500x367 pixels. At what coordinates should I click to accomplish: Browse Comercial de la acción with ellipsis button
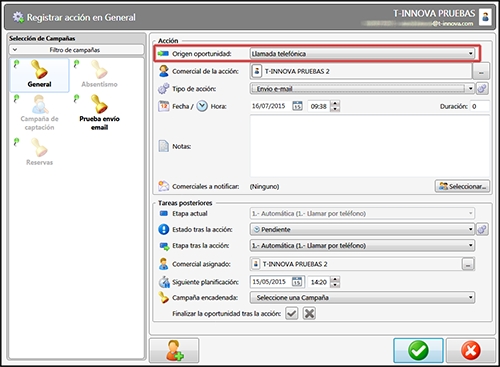[x=481, y=71]
